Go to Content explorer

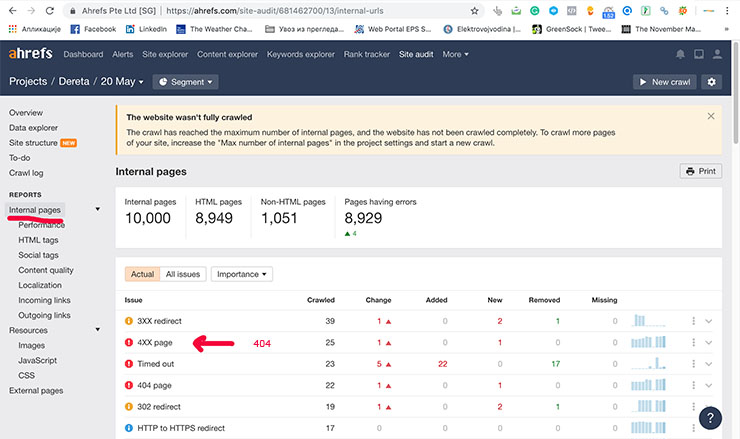pyautogui.click(x=227, y=54)
